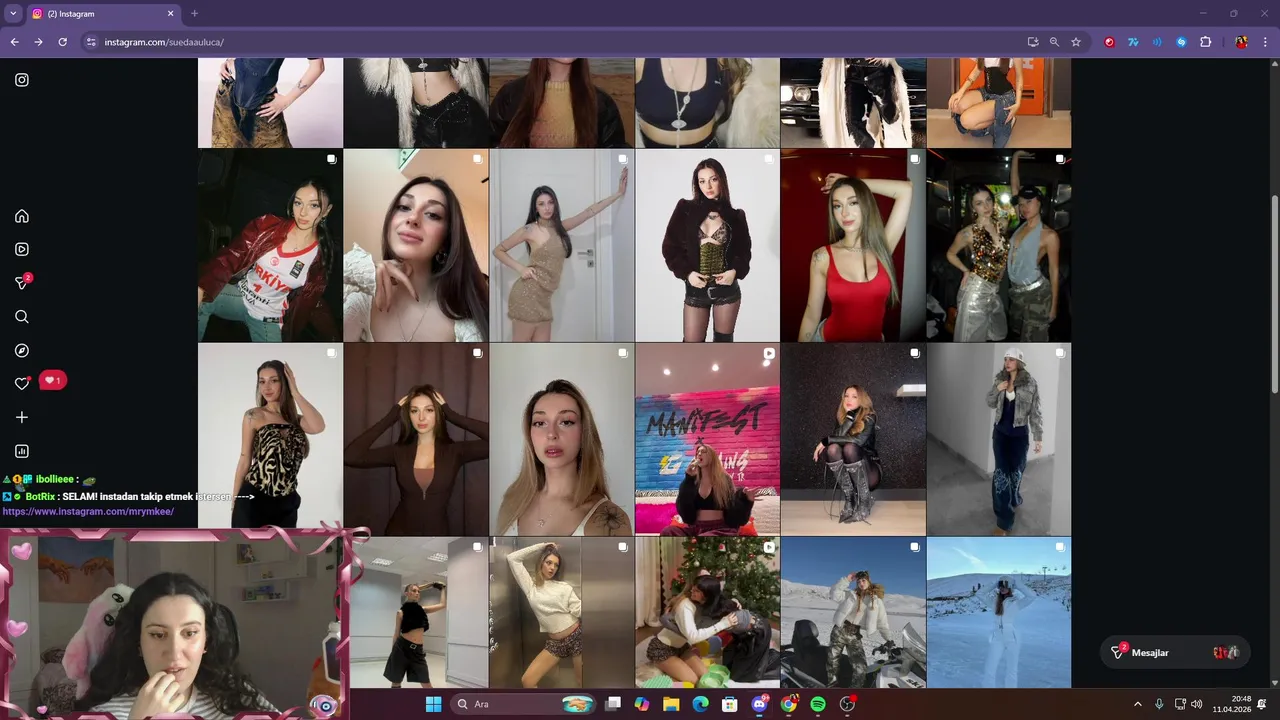
Task: Install the app via address bar icon
Action: tap(1033, 42)
